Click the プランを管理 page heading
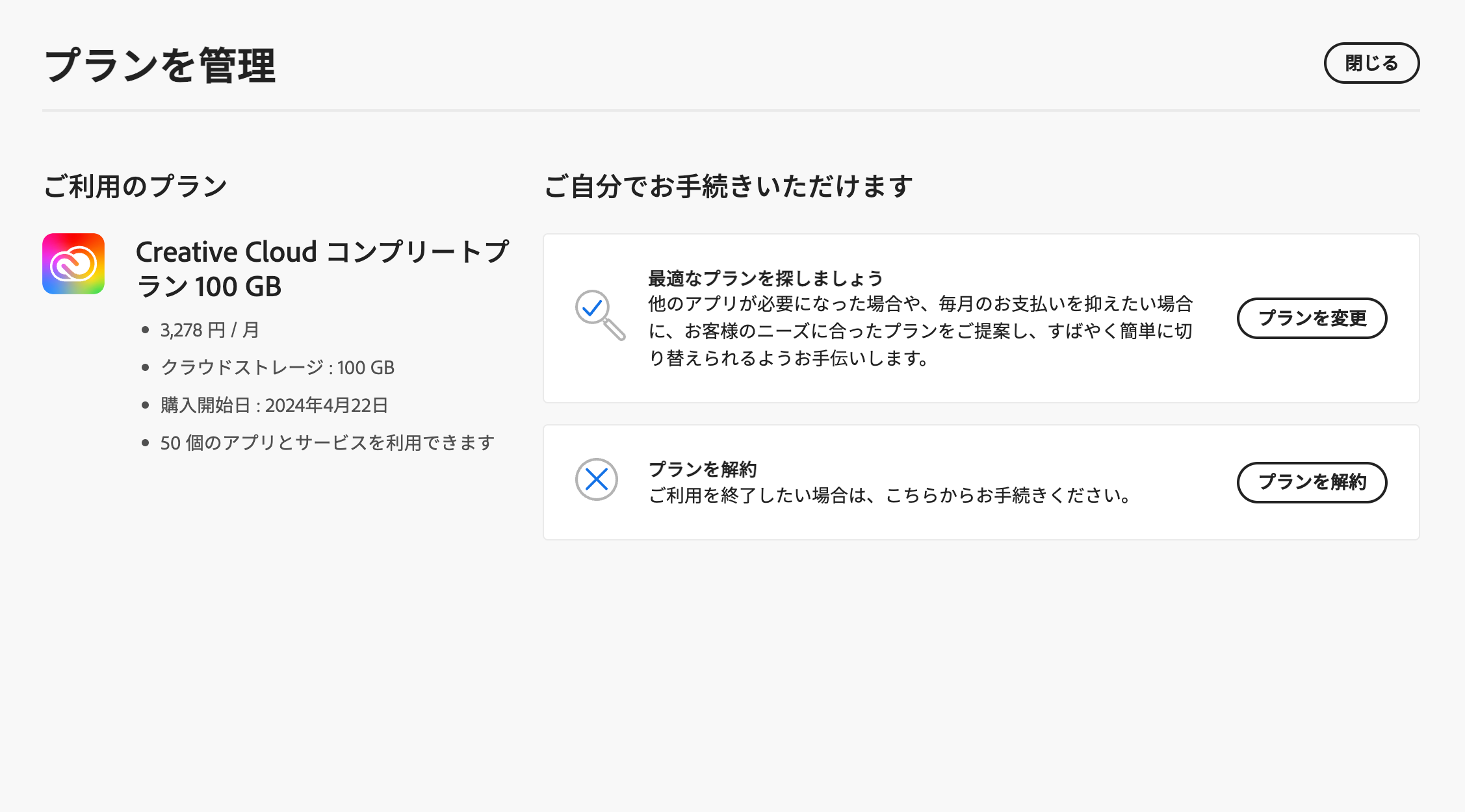The width and height of the screenshot is (1465, 812). tap(160, 66)
